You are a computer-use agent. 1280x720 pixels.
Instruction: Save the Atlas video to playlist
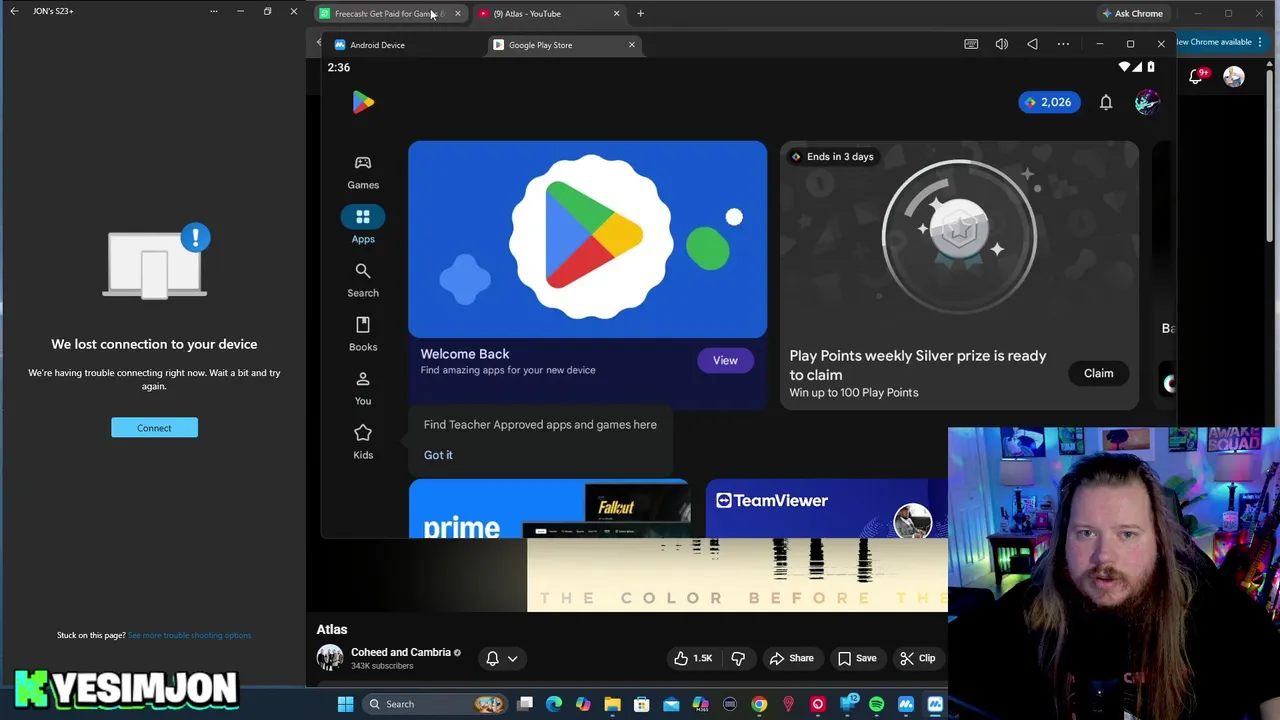(857, 658)
